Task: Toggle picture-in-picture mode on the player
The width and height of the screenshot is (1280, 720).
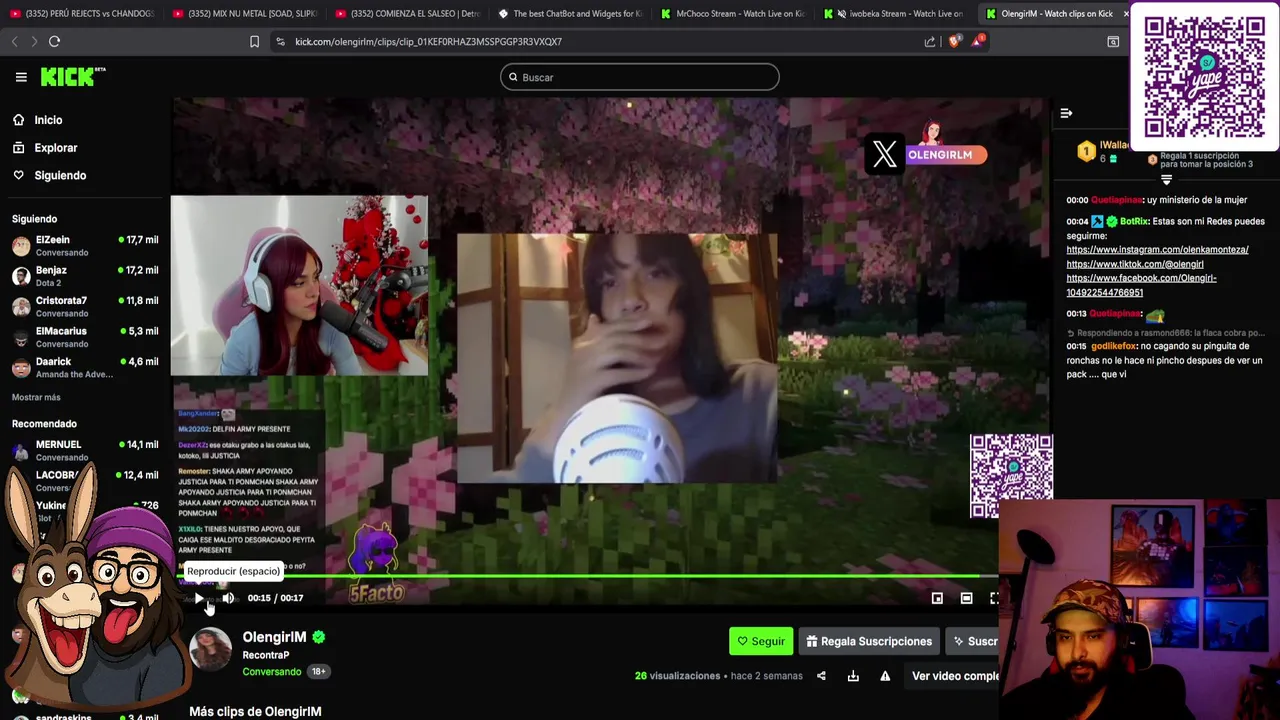Action: click(937, 598)
